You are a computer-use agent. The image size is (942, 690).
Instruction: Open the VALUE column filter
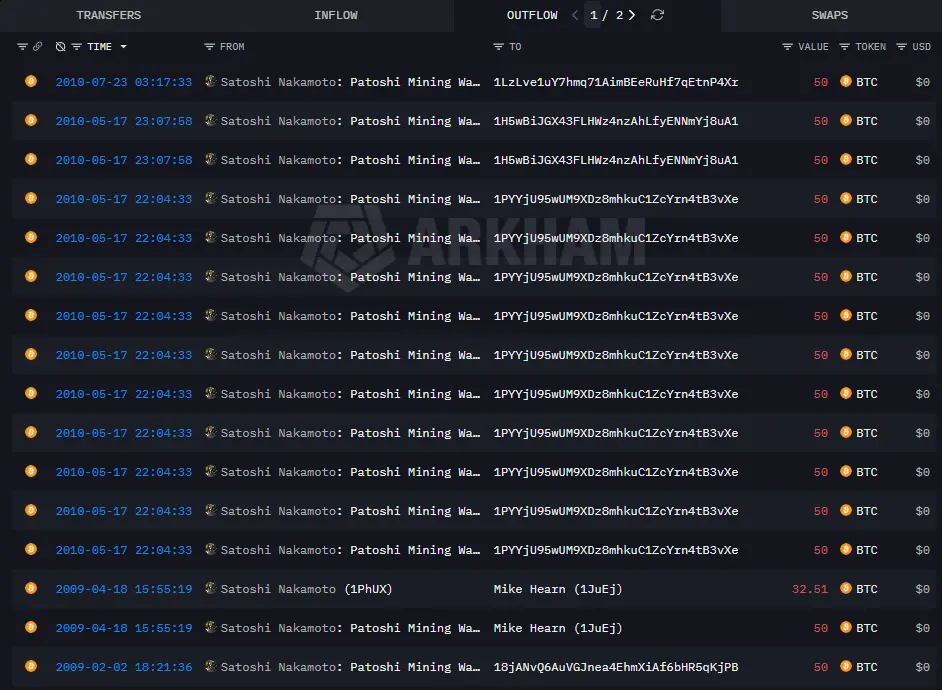click(x=787, y=46)
